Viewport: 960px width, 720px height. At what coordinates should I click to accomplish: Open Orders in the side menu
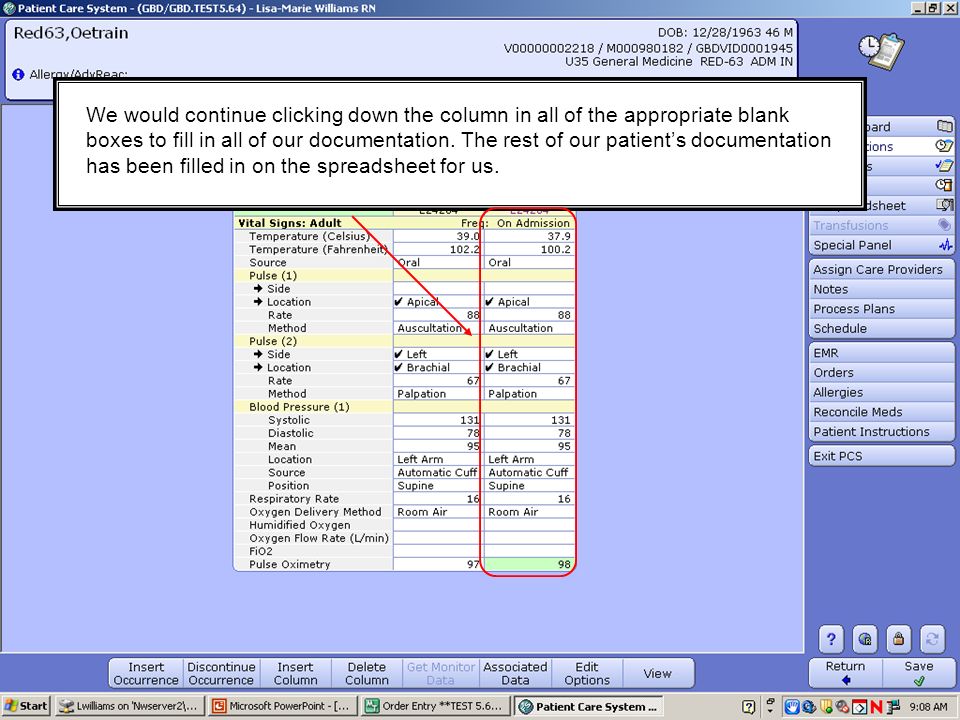tap(881, 372)
